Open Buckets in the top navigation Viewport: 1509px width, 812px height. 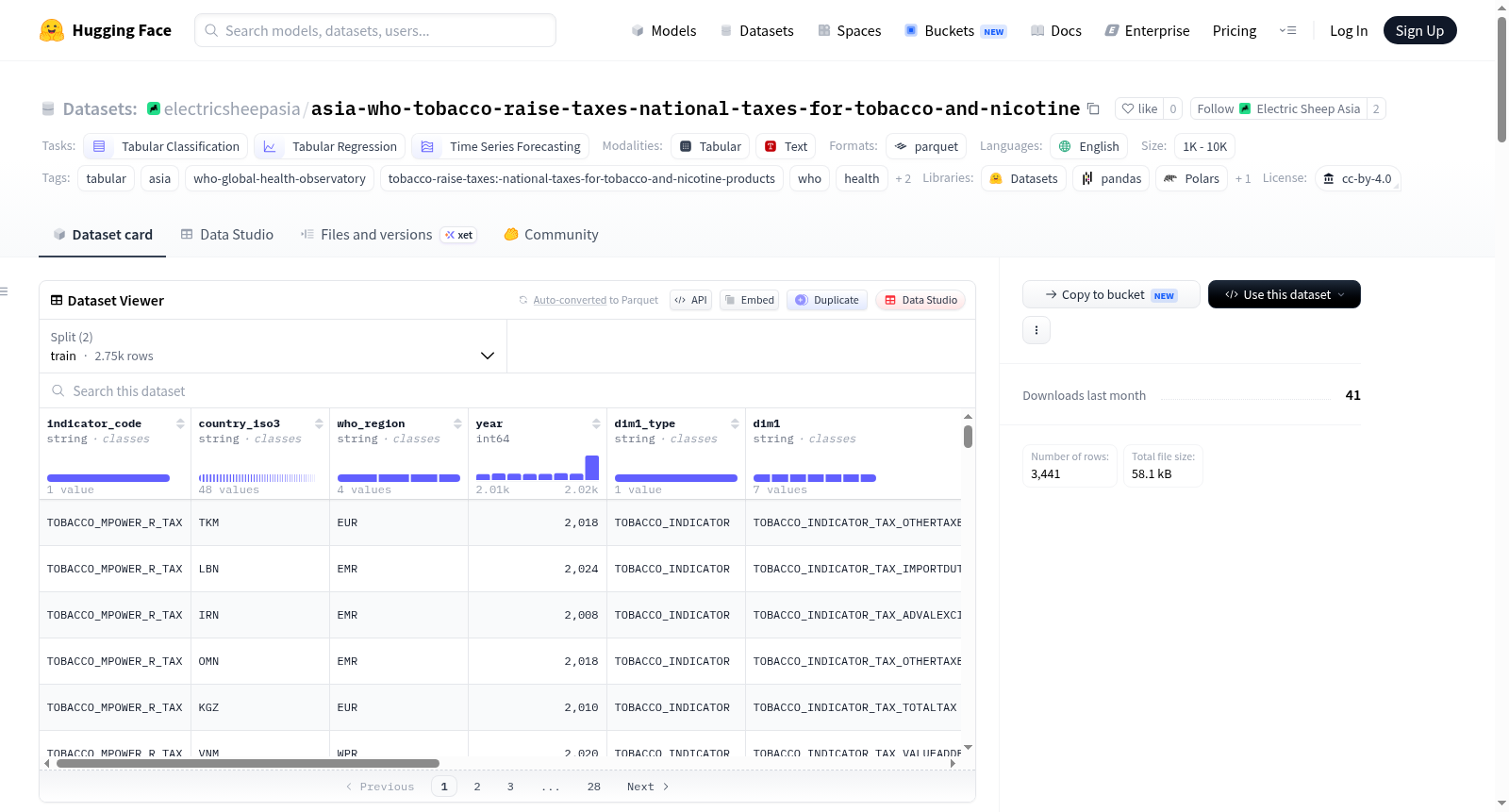pos(955,30)
